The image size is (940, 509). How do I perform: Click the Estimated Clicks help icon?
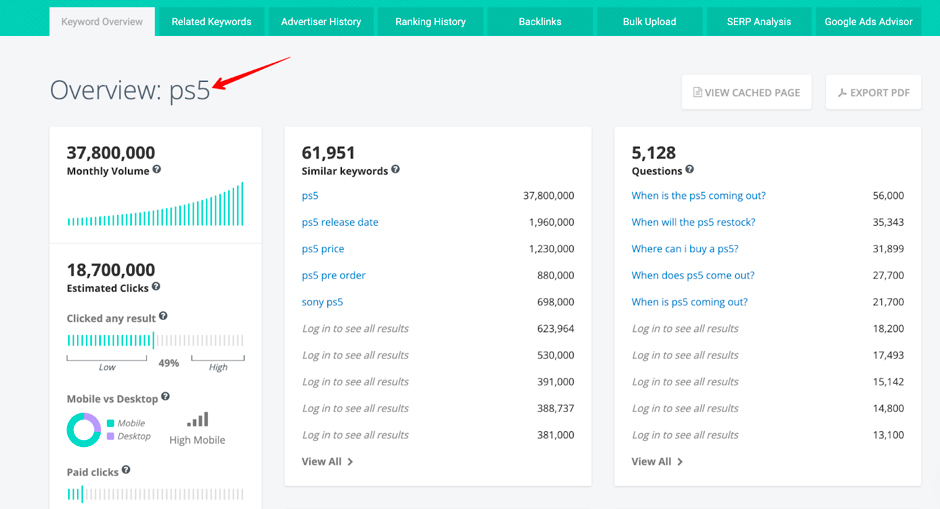click(x=156, y=287)
